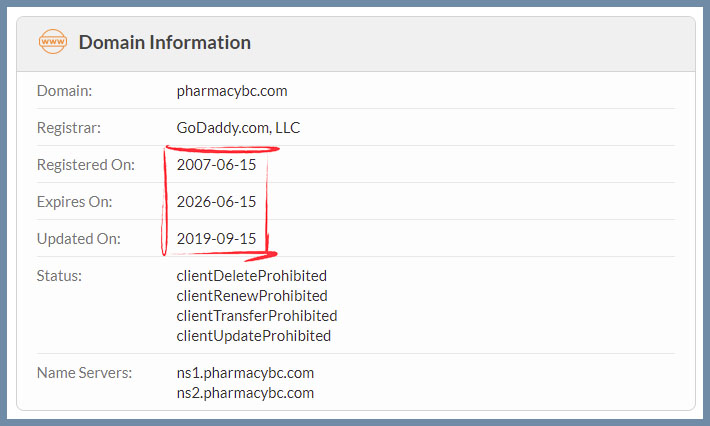Click the registered date 2007-06-15
This screenshot has width=710, height=426.
click(216, 165)
